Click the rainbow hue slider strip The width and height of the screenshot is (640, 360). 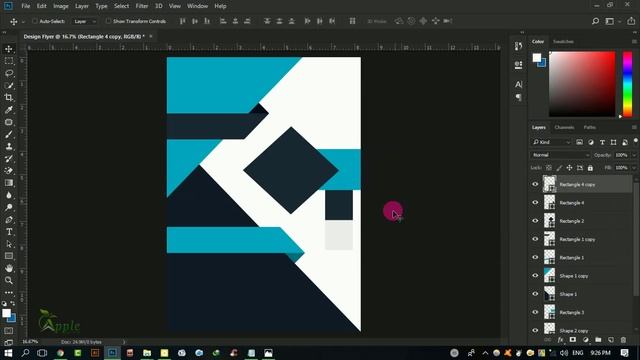(627, 84)
